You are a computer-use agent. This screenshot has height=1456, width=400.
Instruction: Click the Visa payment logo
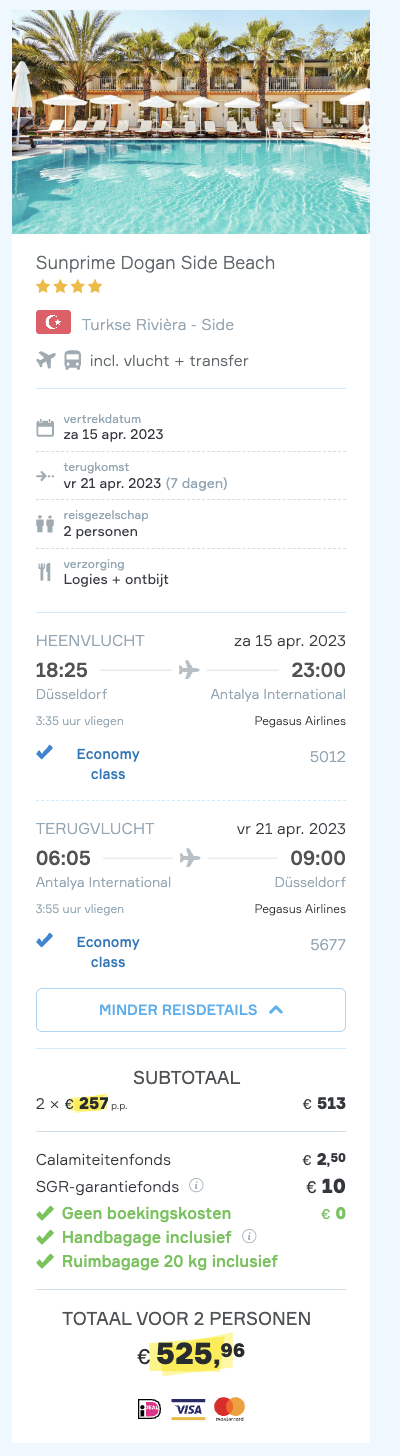tap(188, 1408)
